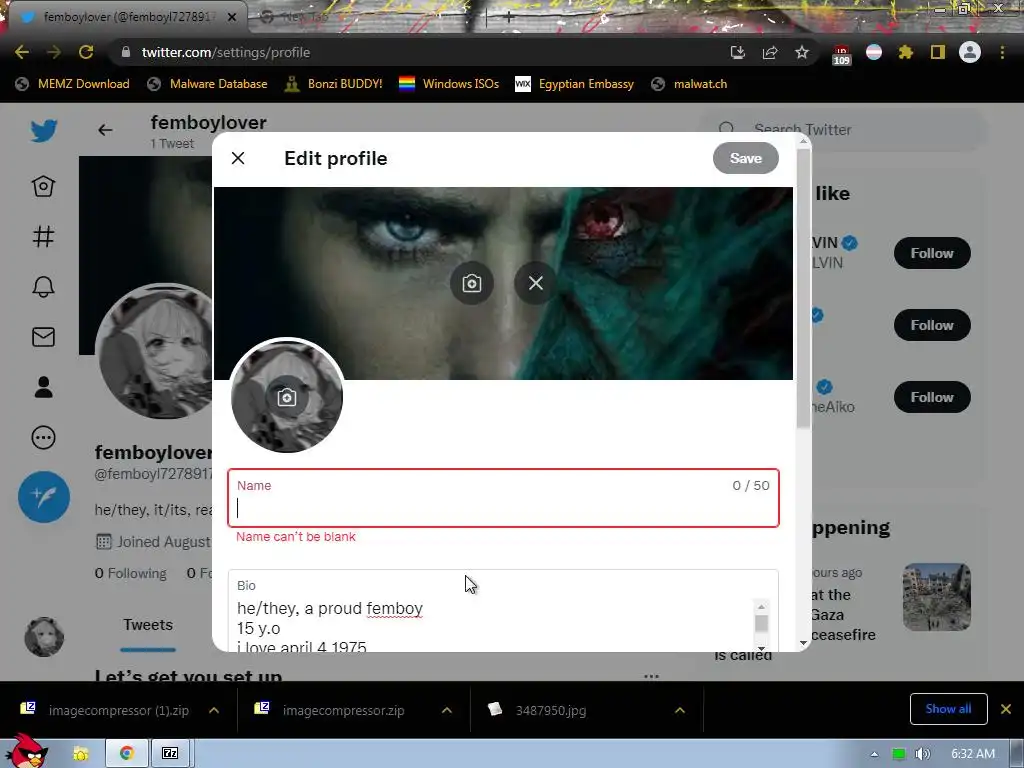This screenshot has width=1024, height=768.
Task: Close the femboylover browser tab
Action: [232, 17]
